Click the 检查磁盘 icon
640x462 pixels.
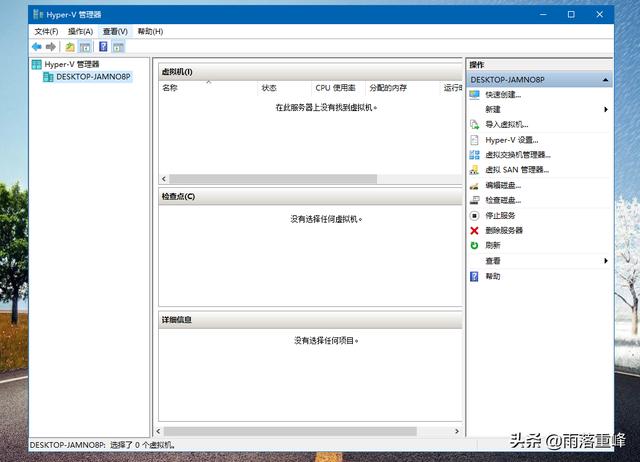click(474, 200)
